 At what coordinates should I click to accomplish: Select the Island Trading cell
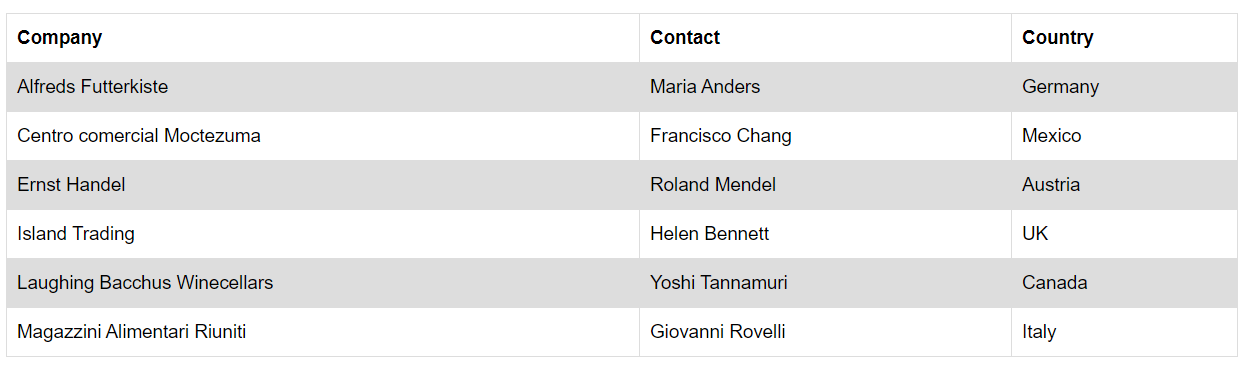pos(323,234)
